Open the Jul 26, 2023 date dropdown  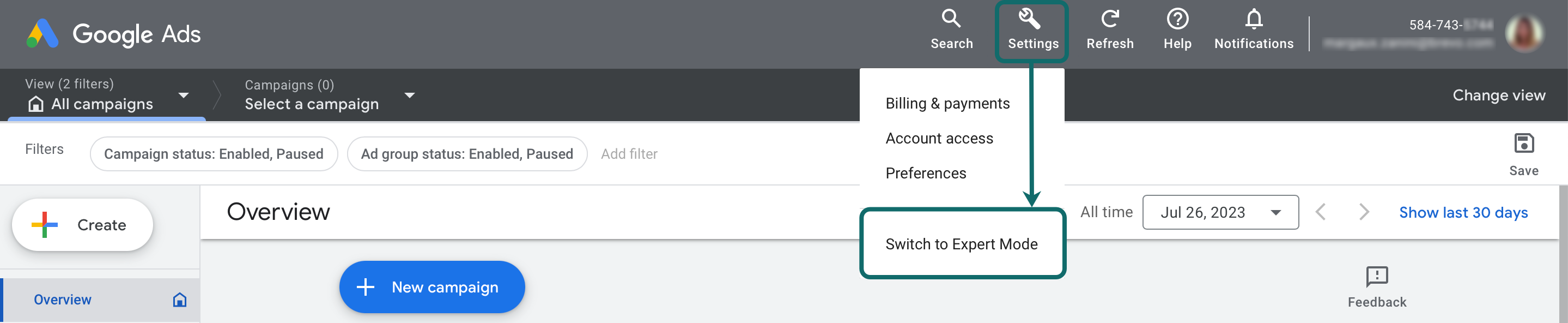click(1220, 212)
